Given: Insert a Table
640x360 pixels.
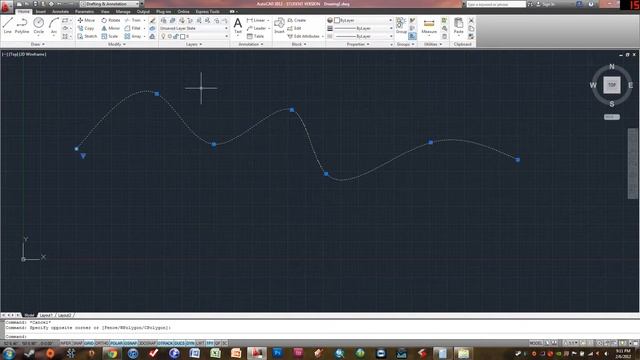Looking at the screenshot, I should coord(256,36).
